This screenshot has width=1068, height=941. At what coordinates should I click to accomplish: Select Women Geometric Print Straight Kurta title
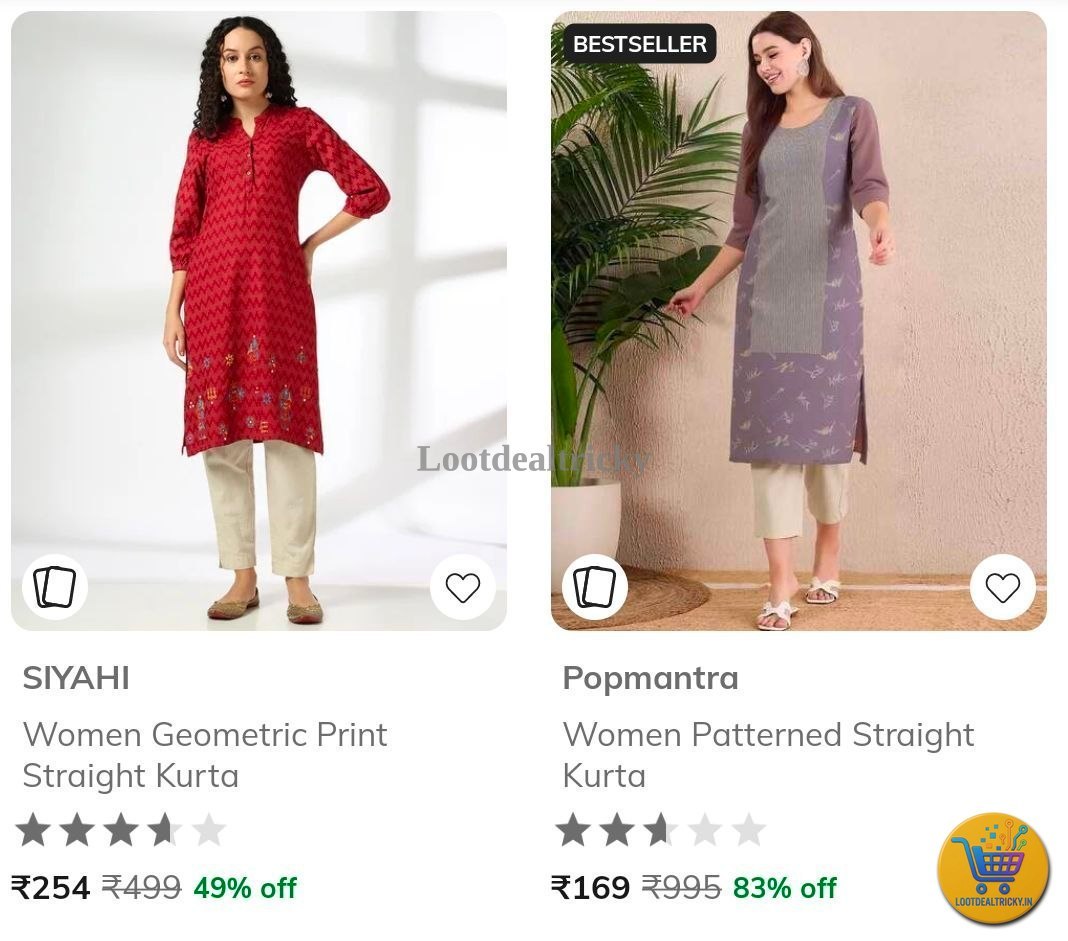205,755
